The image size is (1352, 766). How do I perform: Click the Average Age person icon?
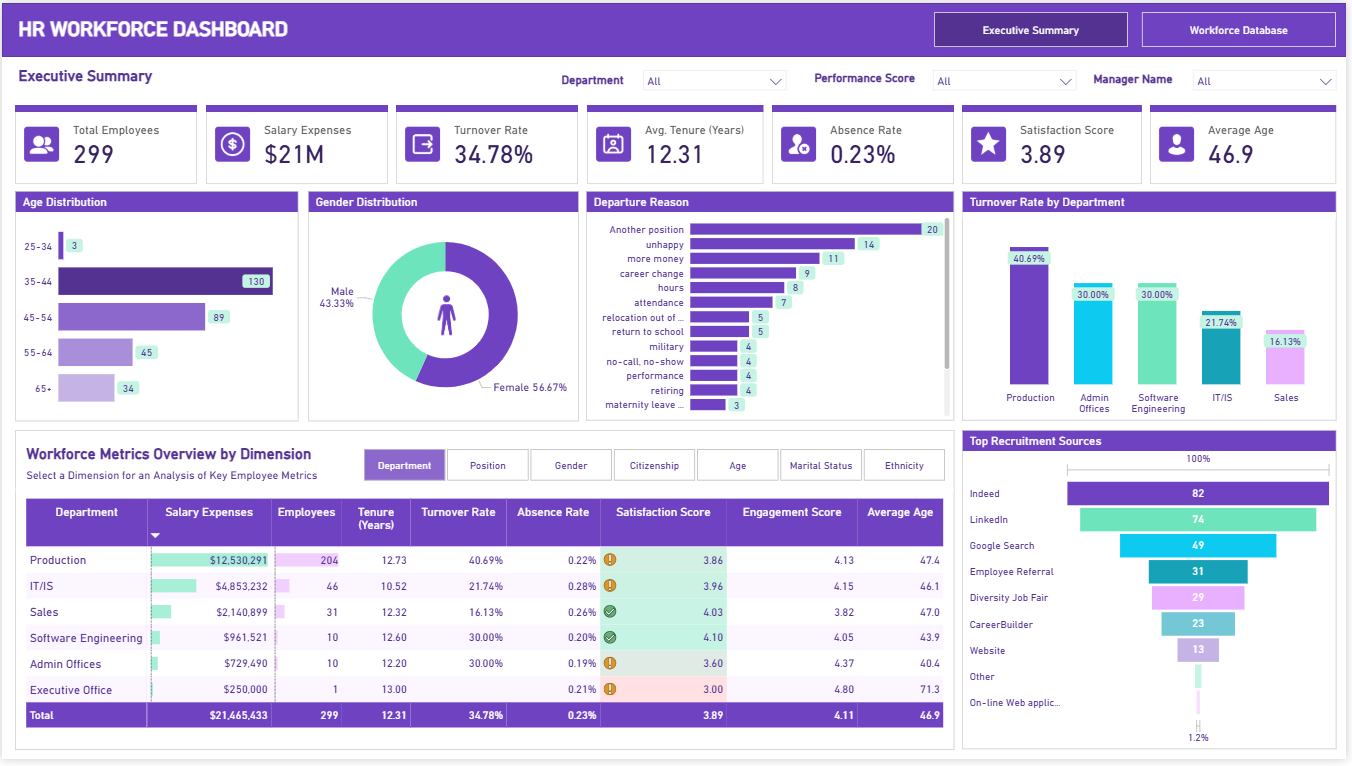tap(1177, 144)
